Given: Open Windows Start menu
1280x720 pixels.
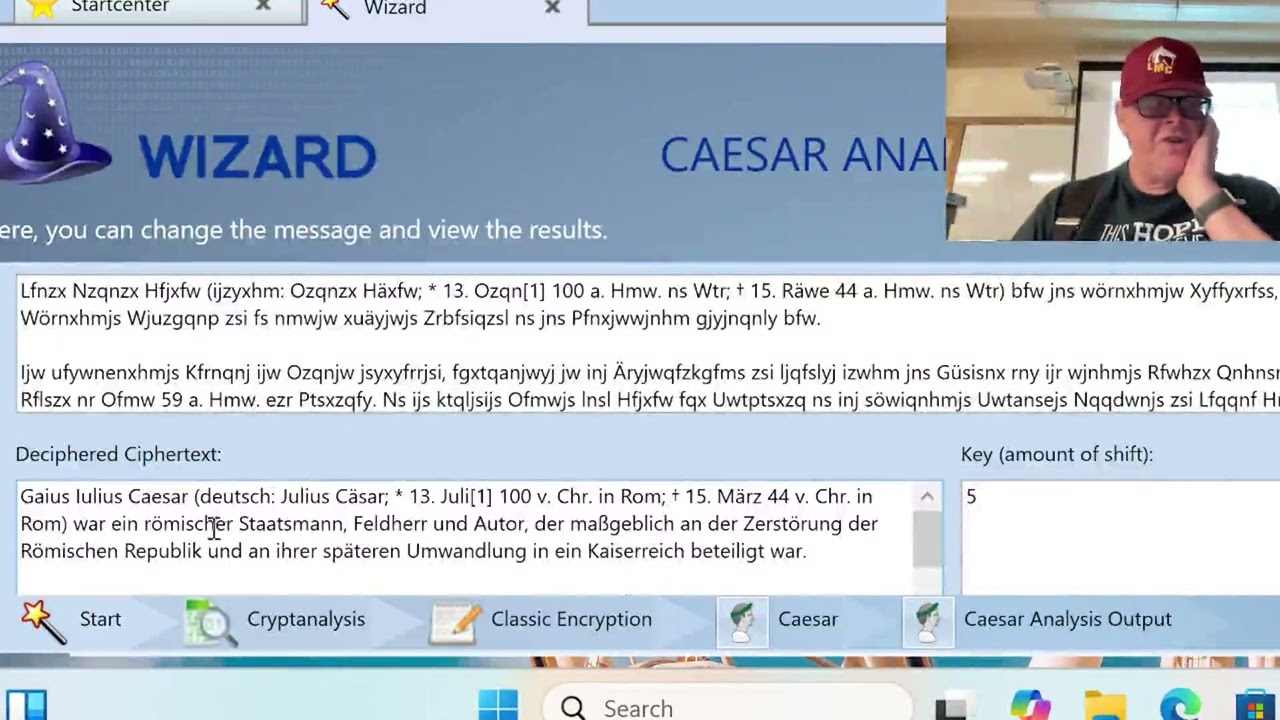Looking at the screenshot, I should tap(498, 706).
